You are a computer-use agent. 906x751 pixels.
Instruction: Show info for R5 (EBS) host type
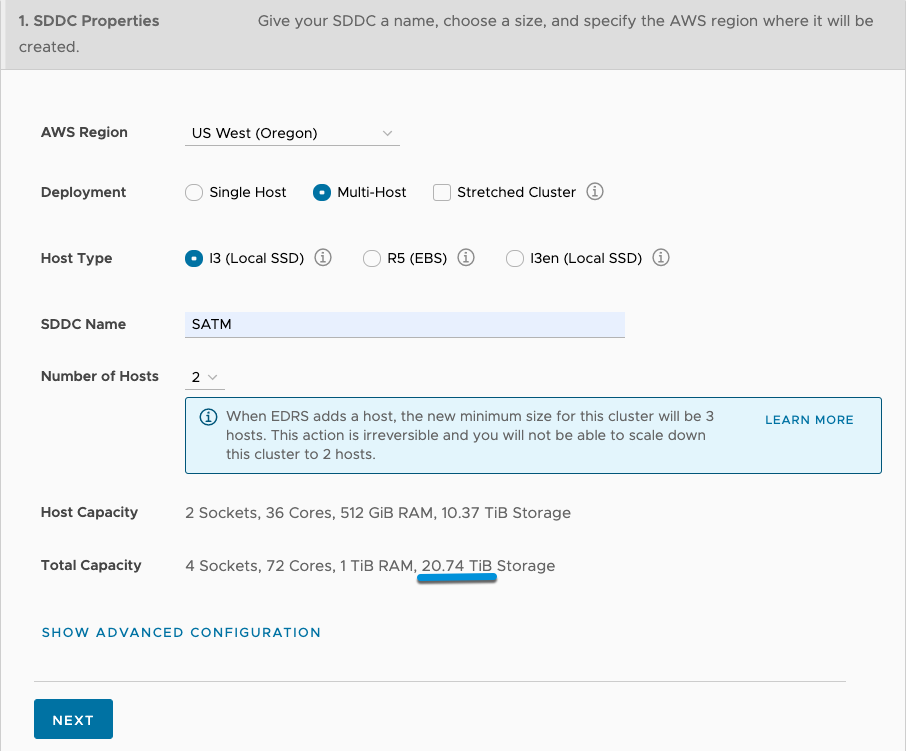(x=466, y=258)
